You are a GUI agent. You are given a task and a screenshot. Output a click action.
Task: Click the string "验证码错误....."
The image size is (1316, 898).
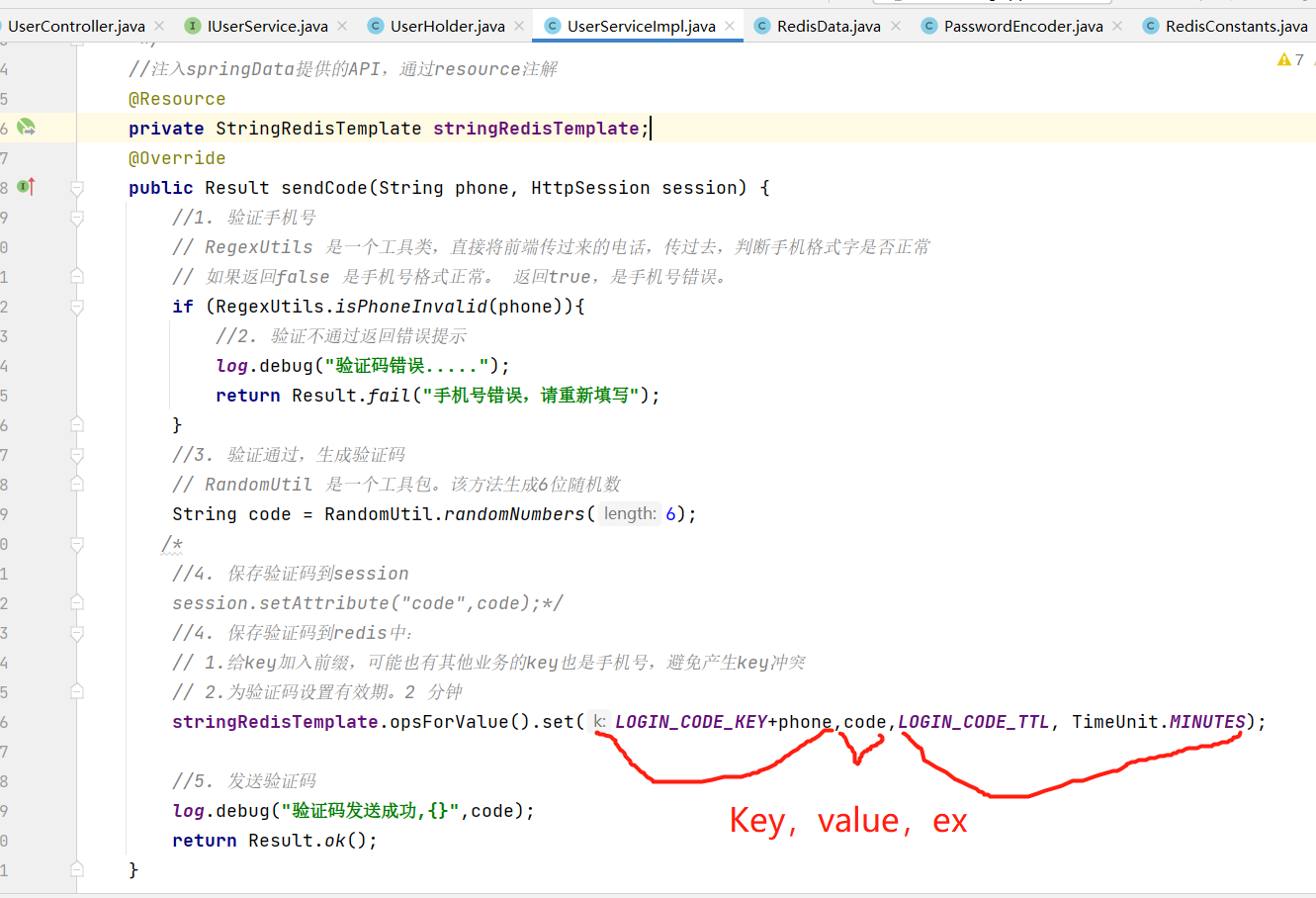click(407, 366)
